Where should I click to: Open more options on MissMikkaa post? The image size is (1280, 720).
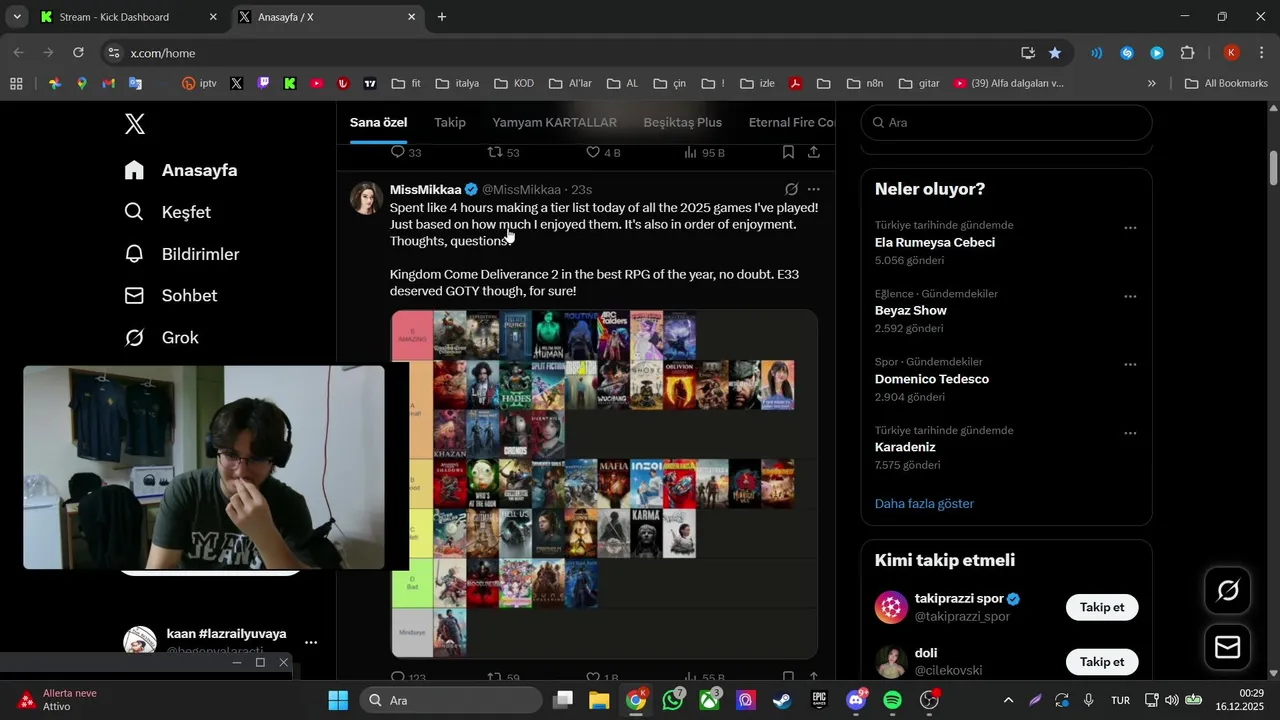click(x=814, y=189)
